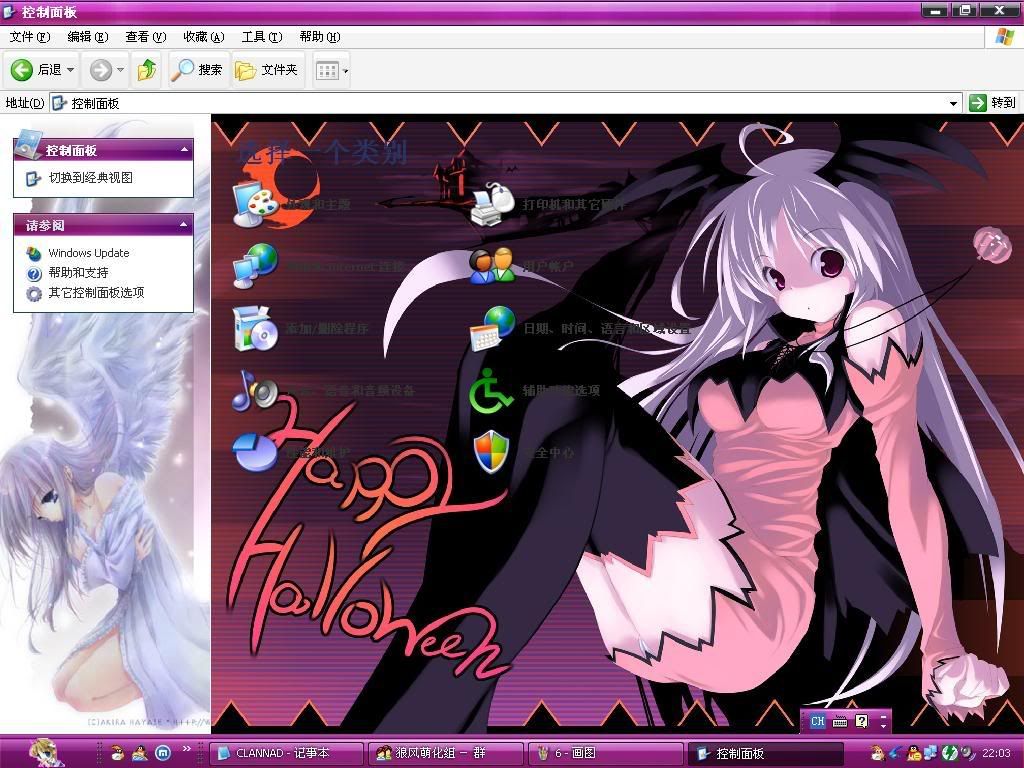1024x768 pixels.
Task: Open the 工具(T) menu
Action: 262,37
